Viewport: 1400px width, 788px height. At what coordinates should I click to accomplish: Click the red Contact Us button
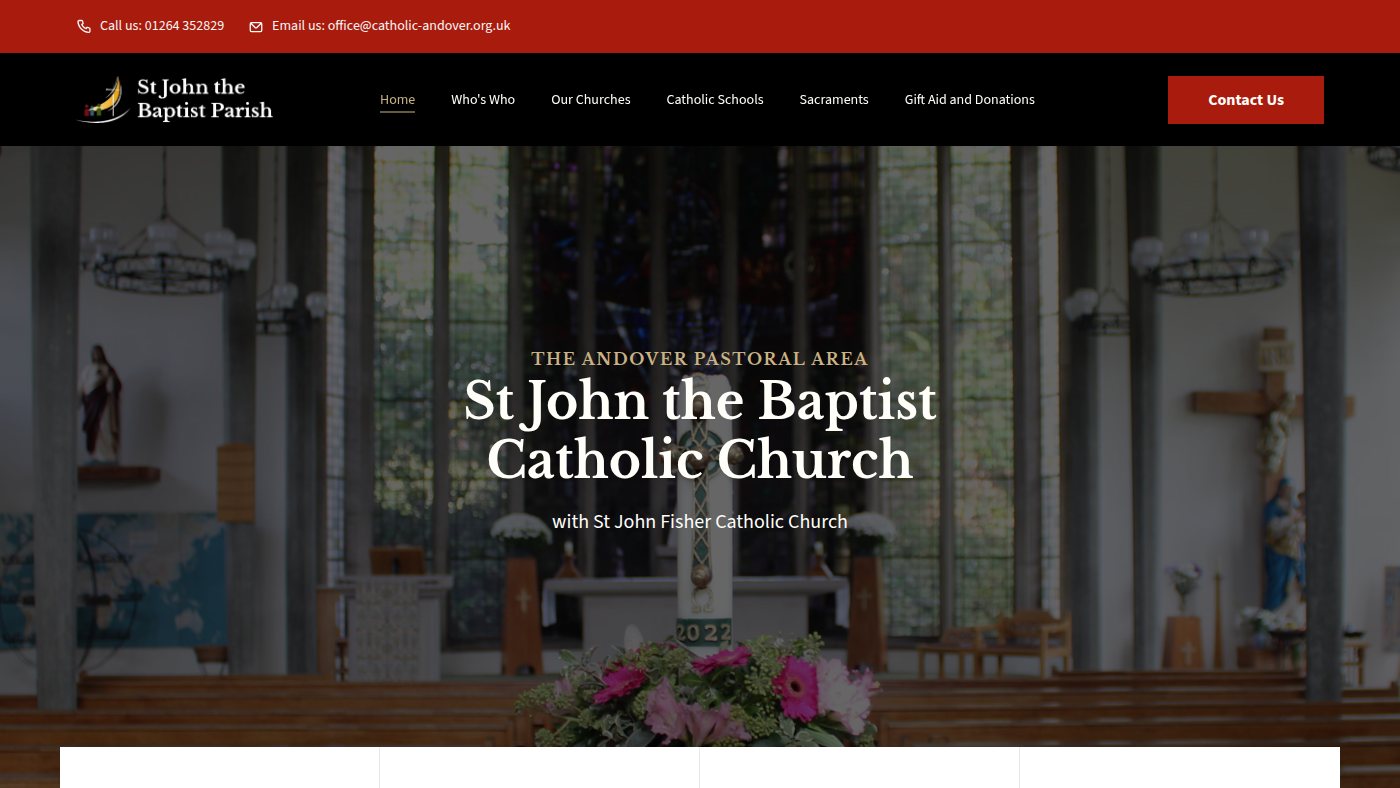pos(1246,100)
